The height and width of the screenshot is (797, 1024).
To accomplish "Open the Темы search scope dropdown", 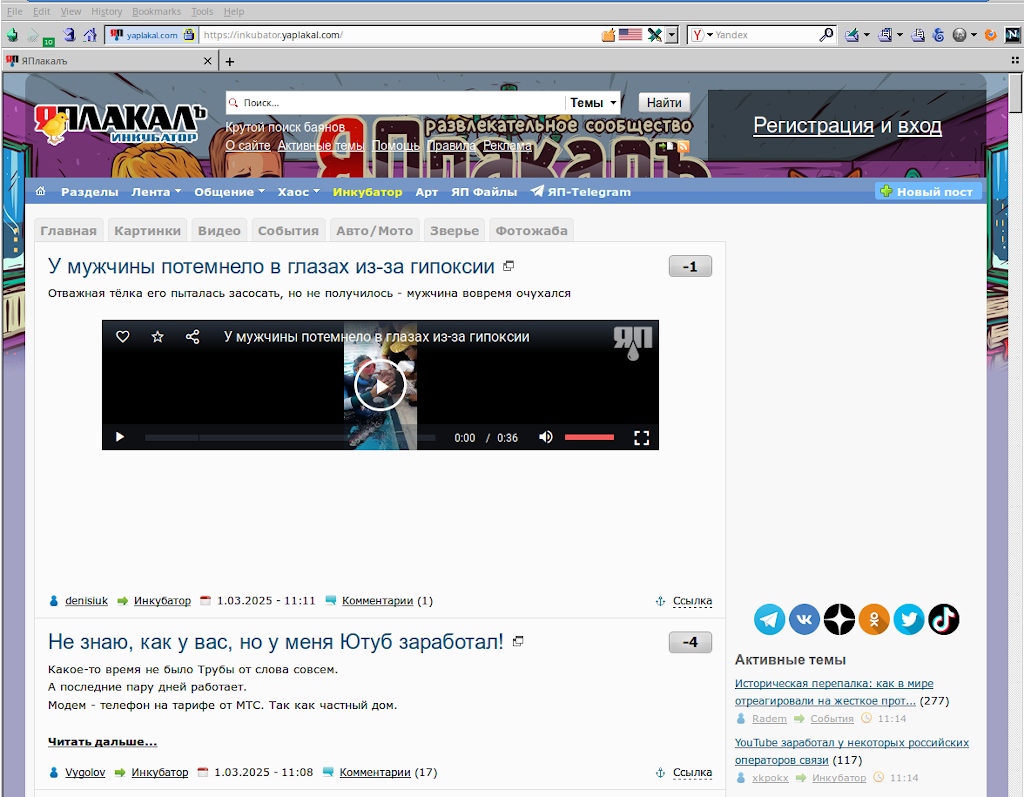I will 593,103.
